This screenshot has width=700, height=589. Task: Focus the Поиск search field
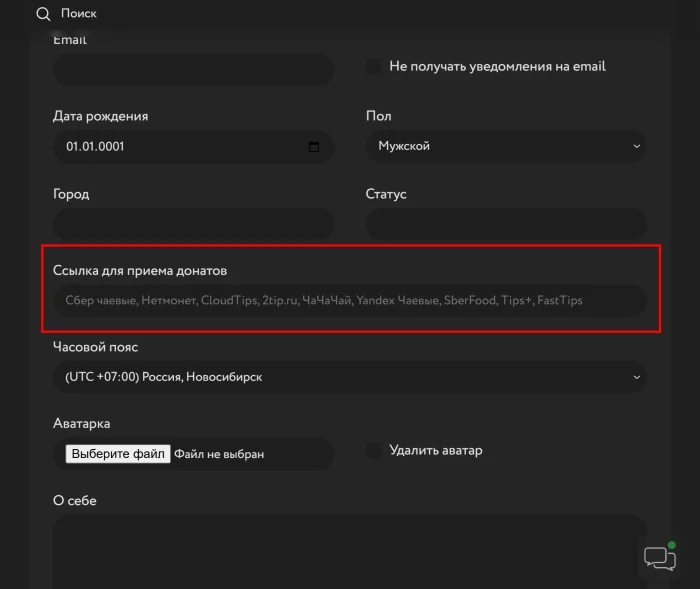80,14
